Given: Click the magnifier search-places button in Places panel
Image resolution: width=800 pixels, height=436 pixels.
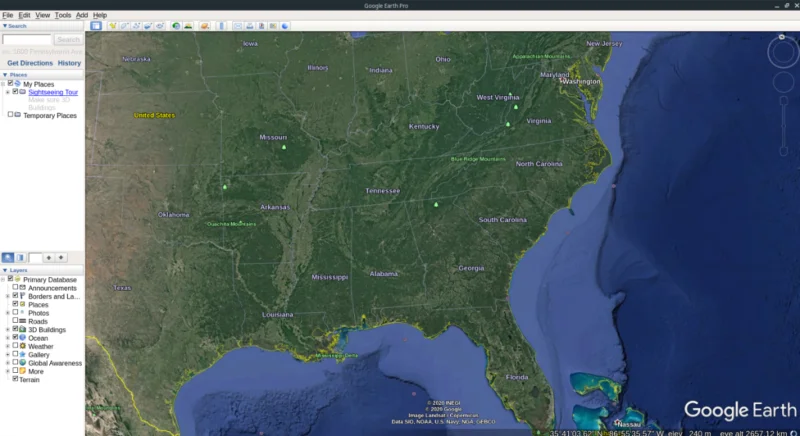Looking at the screenshot, I should (8, 258).
